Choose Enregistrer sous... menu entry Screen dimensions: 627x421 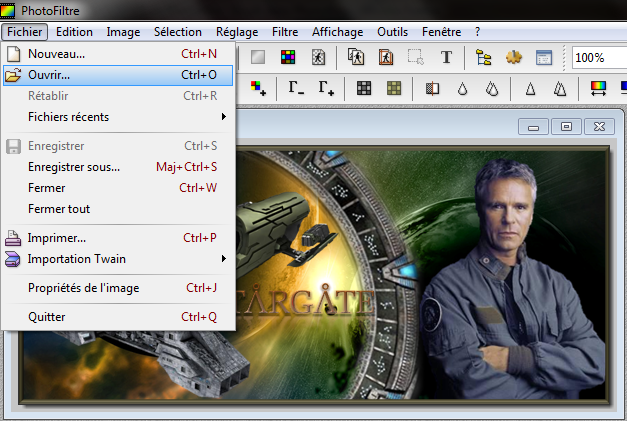[118, 167]
